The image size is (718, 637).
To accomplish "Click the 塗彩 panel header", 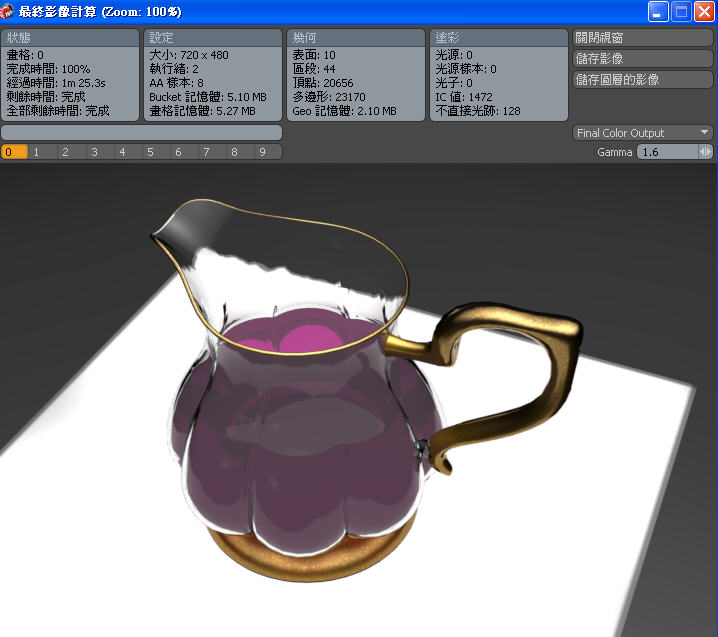I will [499, 38].
